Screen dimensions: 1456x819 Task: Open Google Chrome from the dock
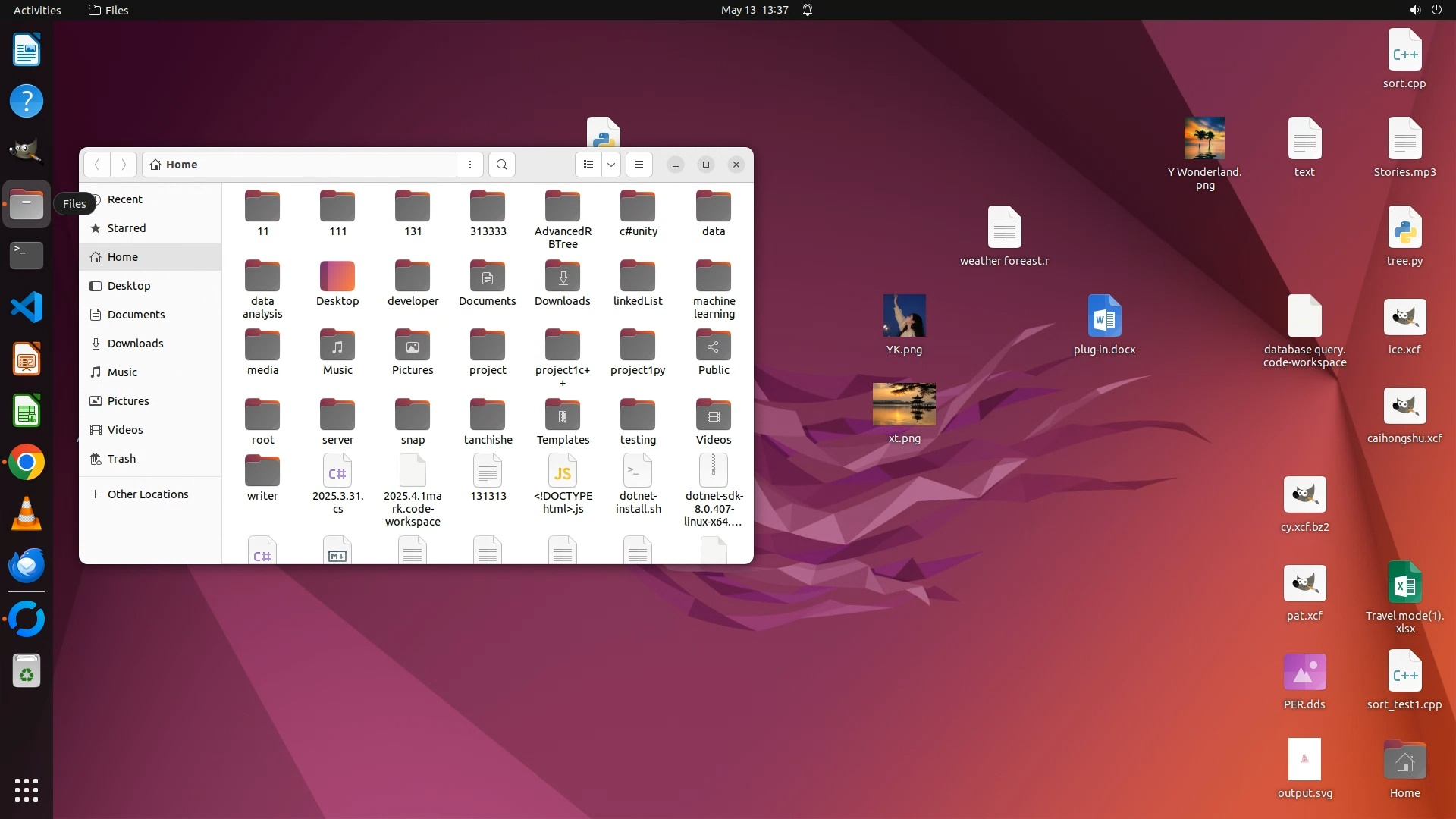[27, 463]
